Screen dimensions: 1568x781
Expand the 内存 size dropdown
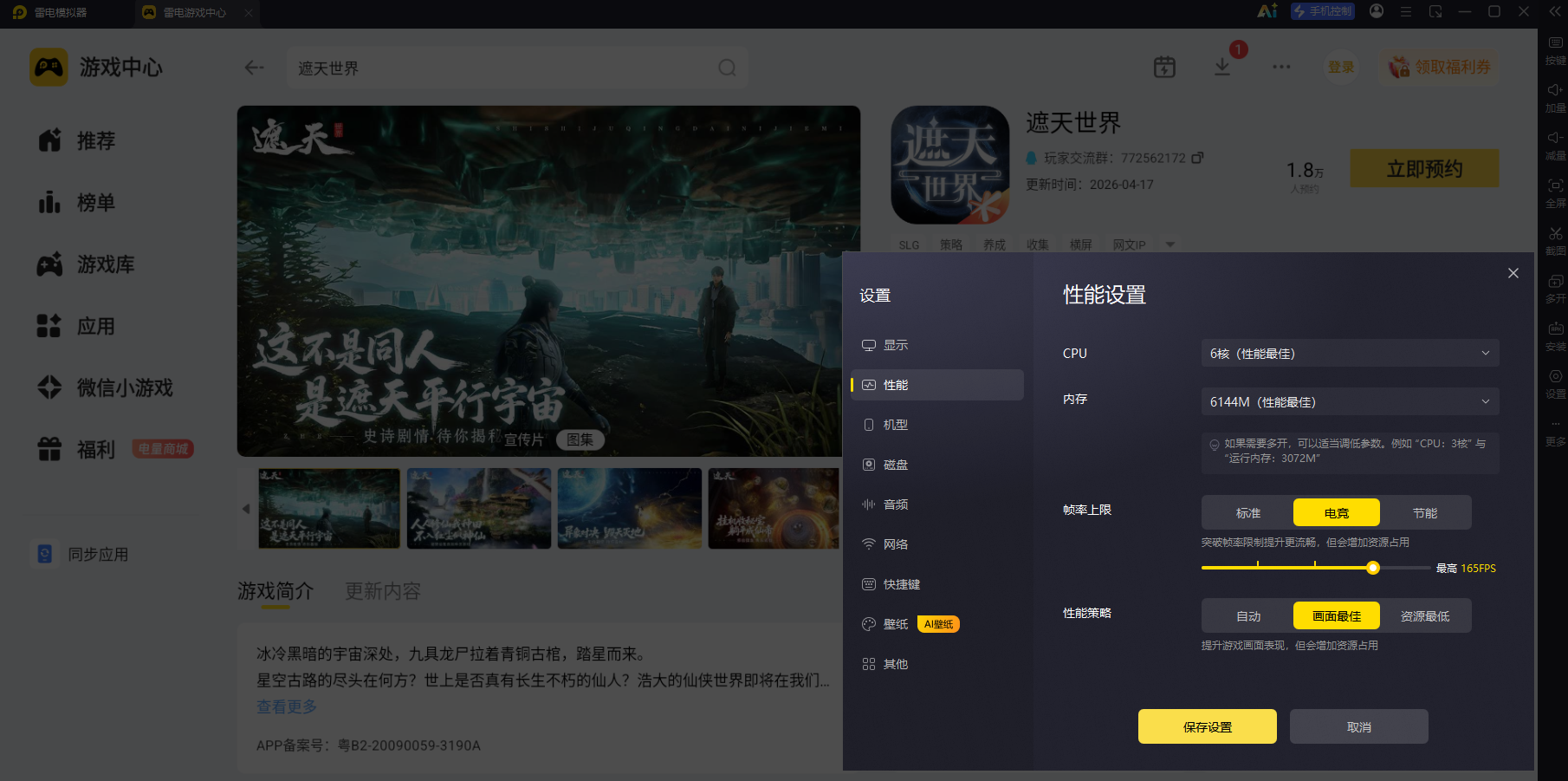(1350, 402)
